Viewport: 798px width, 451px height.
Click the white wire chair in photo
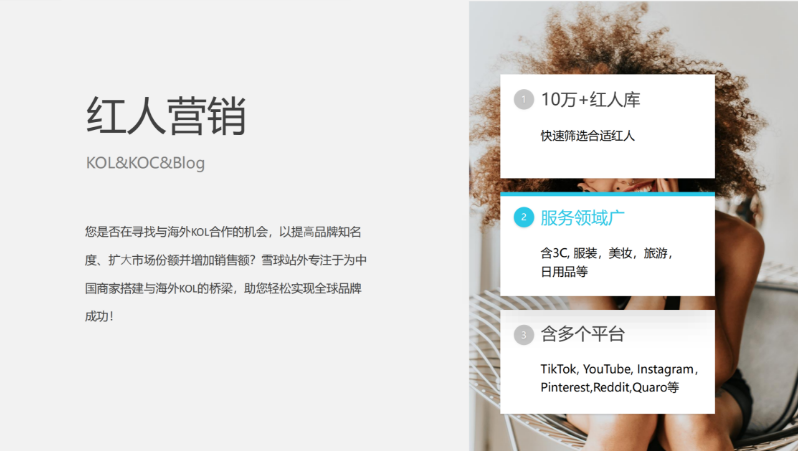[x=489, y=356]
